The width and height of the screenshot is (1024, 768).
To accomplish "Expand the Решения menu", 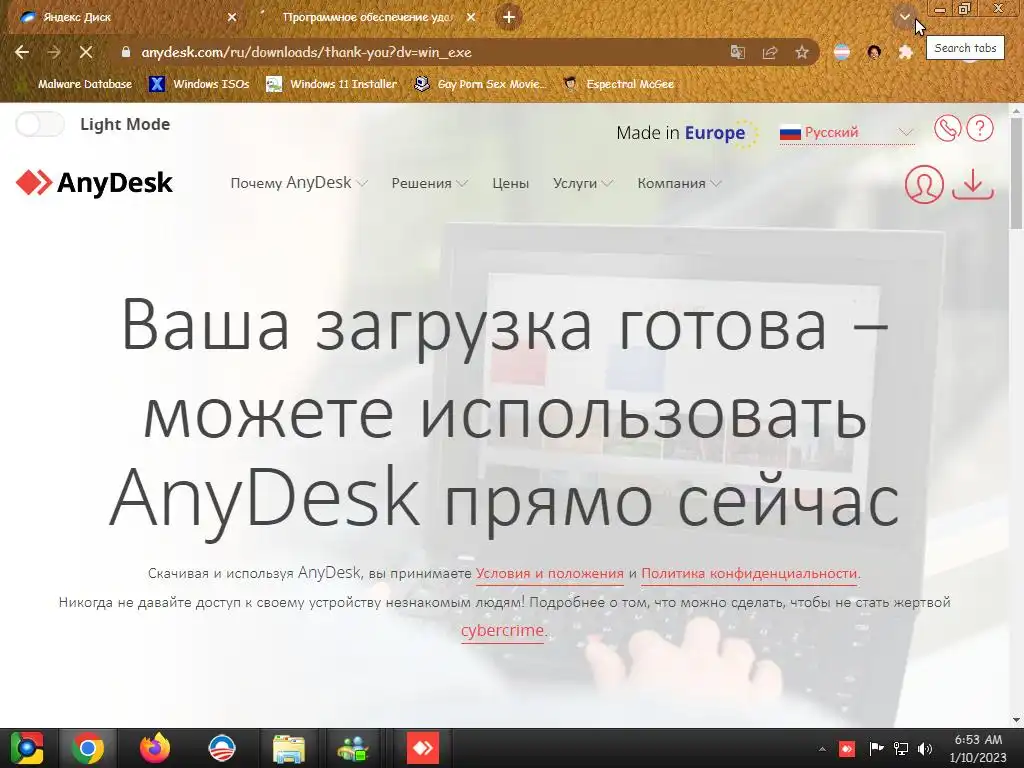I will pos(429,184).
